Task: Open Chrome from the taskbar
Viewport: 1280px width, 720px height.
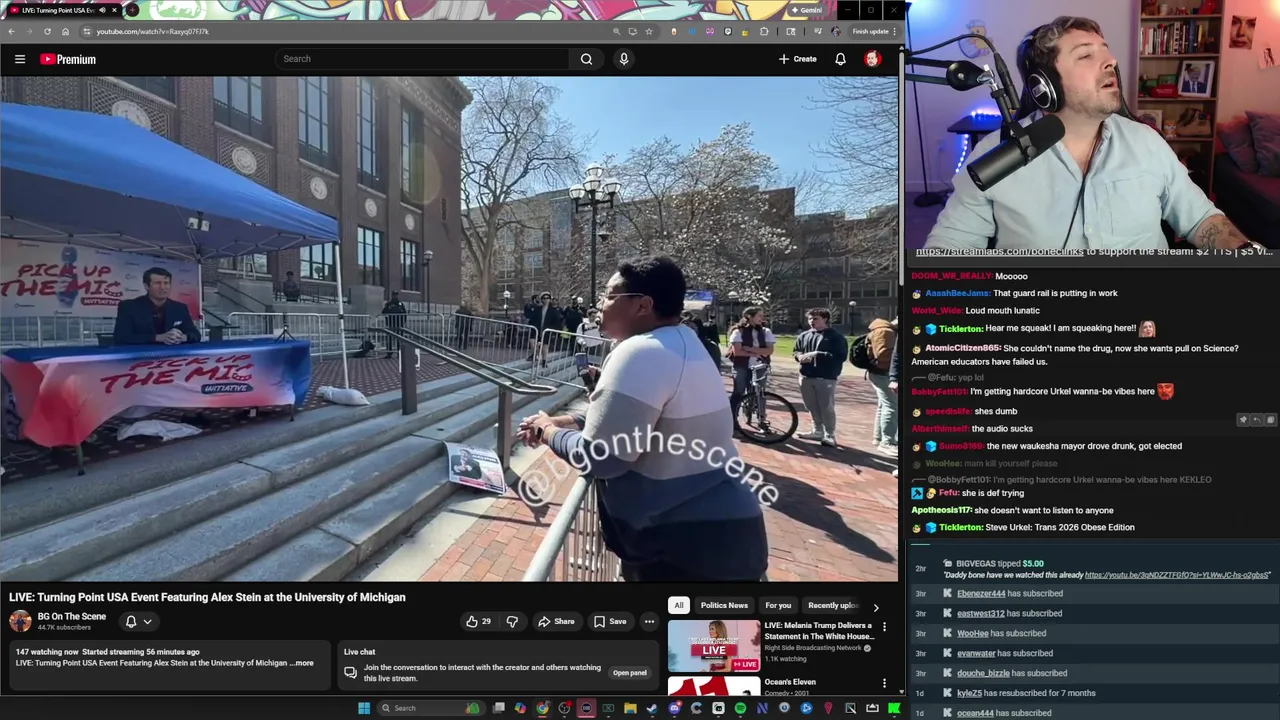Action: [x=542, y=708]
